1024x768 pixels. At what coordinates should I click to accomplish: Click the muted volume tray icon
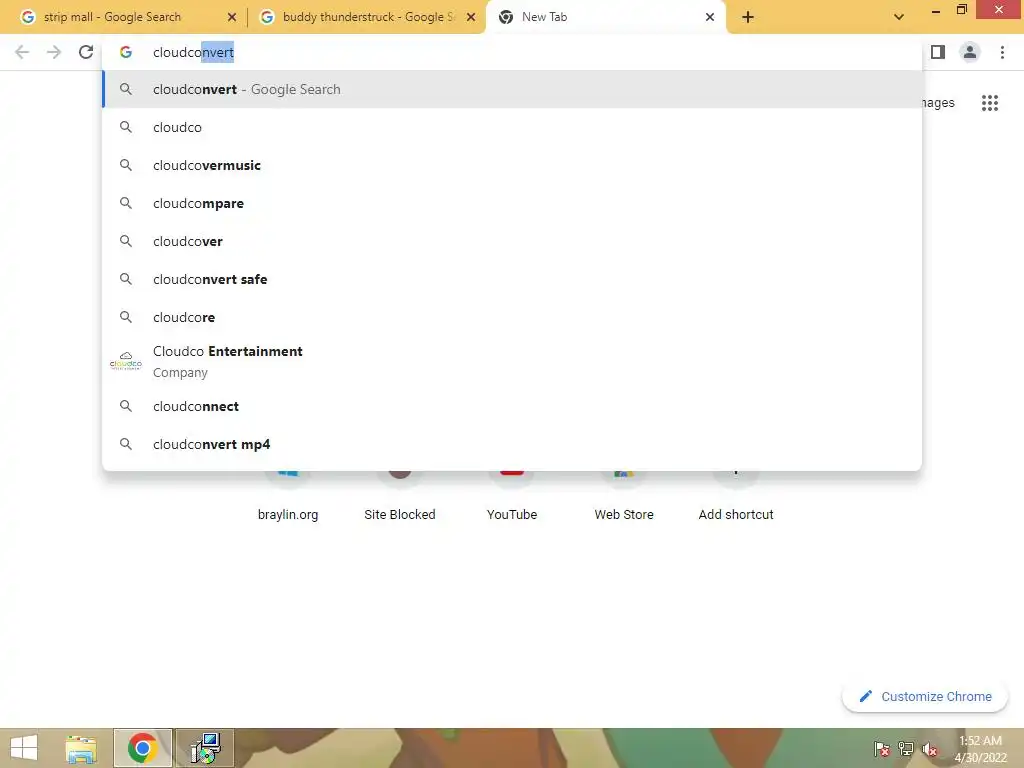(930, 748)
